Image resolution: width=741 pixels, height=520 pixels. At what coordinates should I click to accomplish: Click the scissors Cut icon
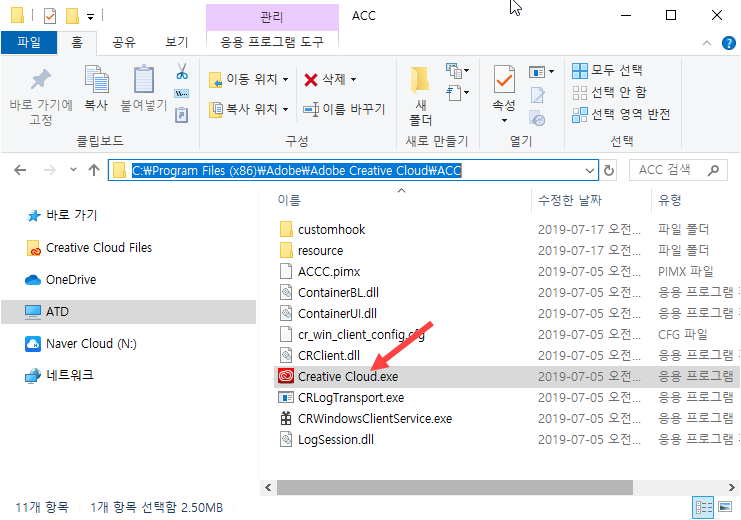point(182,71)
